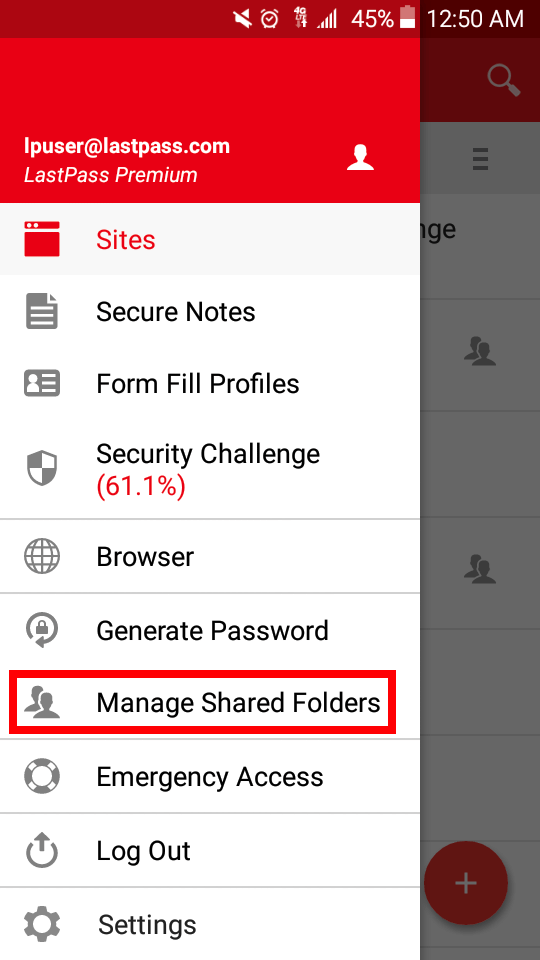Tap the Security Challenge shield icon
Screen dimensions: 540x960
[42, 468]
